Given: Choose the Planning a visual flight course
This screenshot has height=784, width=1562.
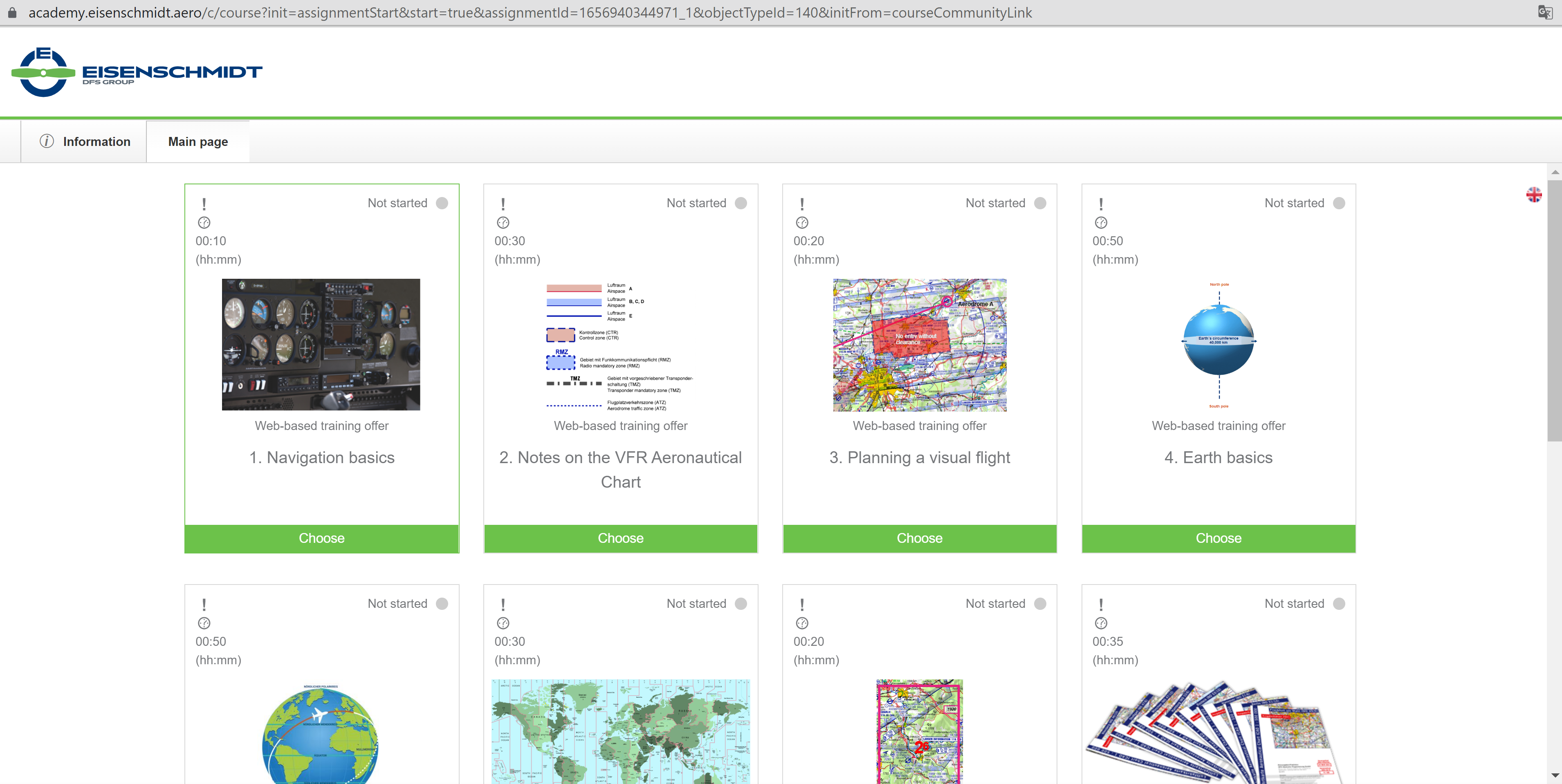Looking at the screenshot, I should pos(919,538).
